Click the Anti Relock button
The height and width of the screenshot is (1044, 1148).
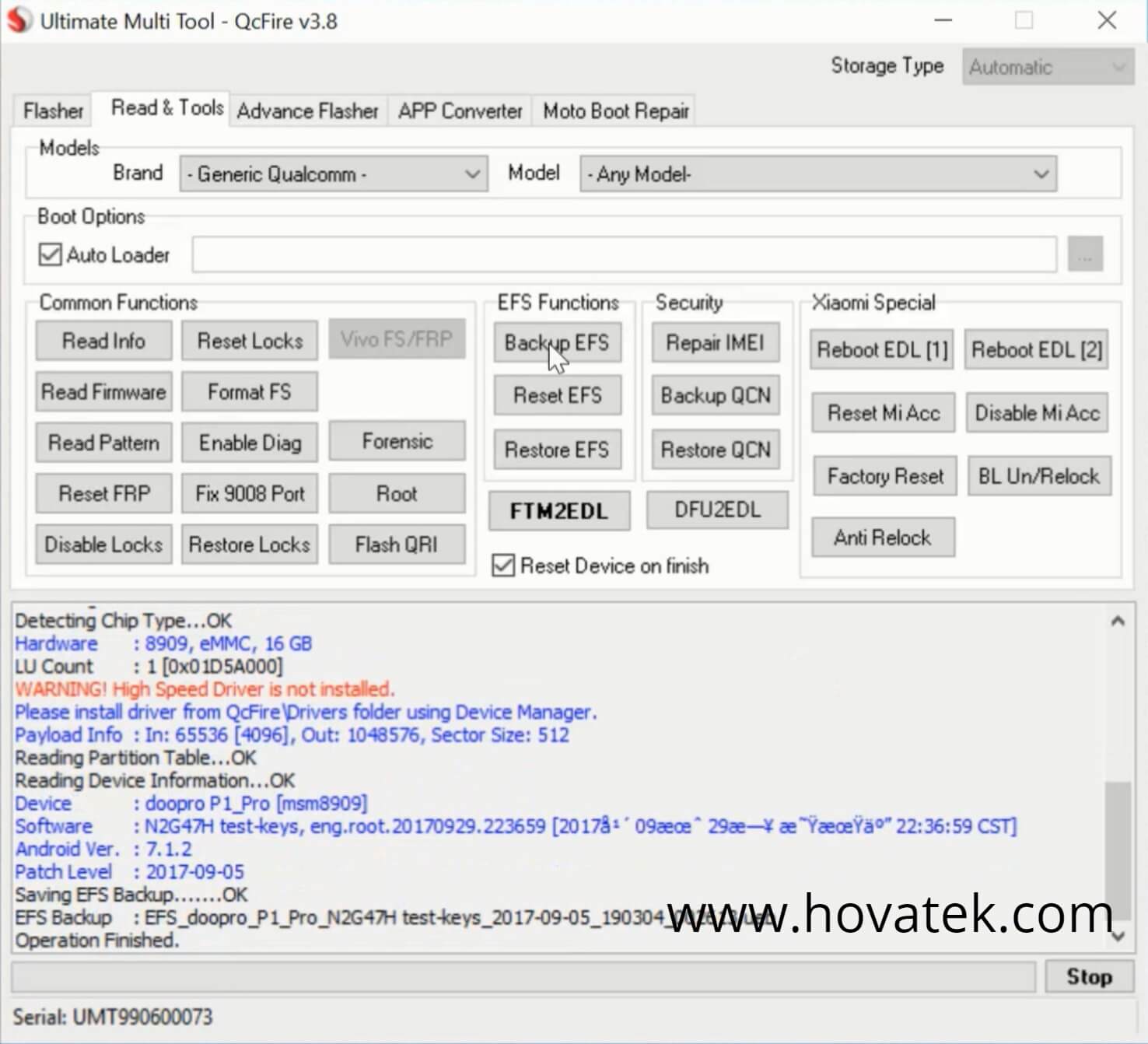[883, 538]
